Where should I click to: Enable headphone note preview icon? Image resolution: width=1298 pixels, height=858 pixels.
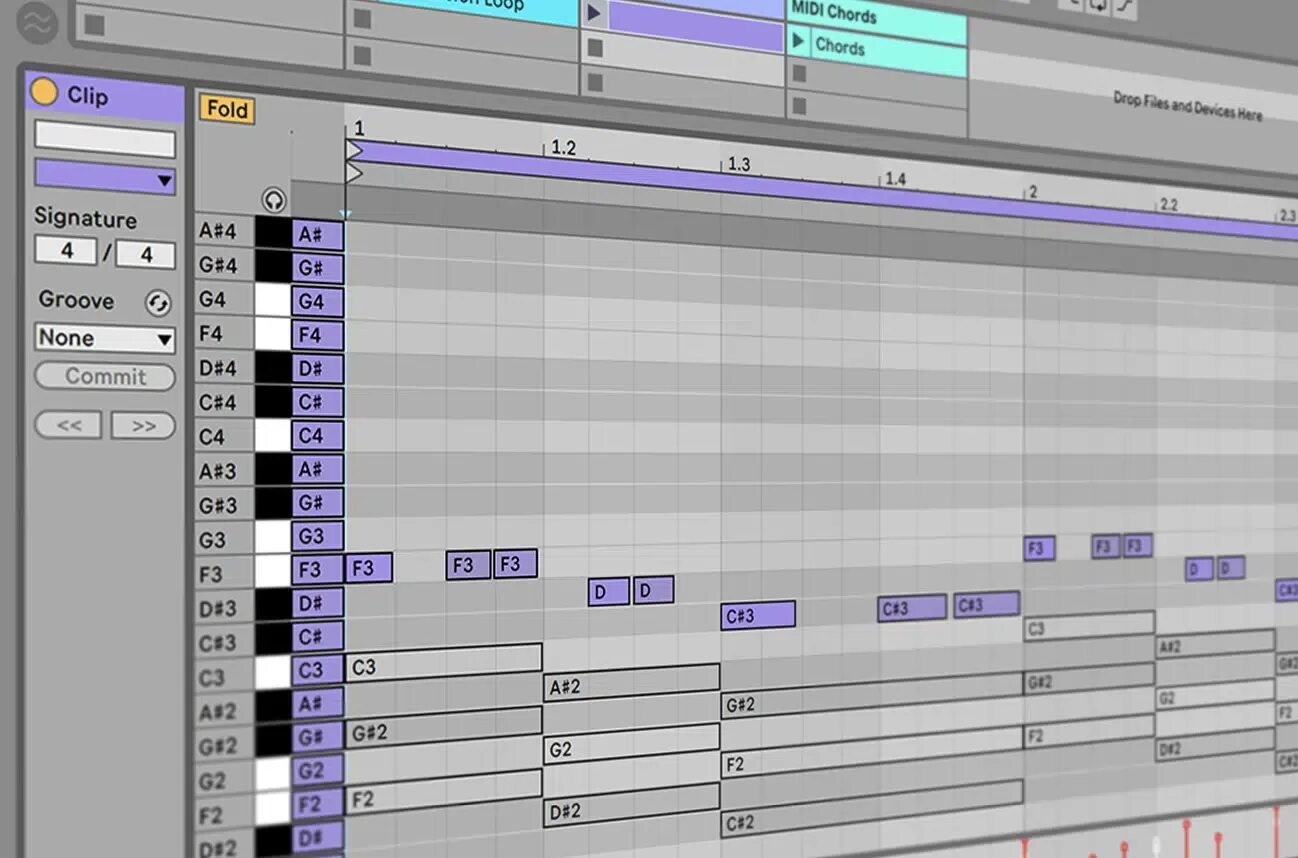(x=274, y=200)
